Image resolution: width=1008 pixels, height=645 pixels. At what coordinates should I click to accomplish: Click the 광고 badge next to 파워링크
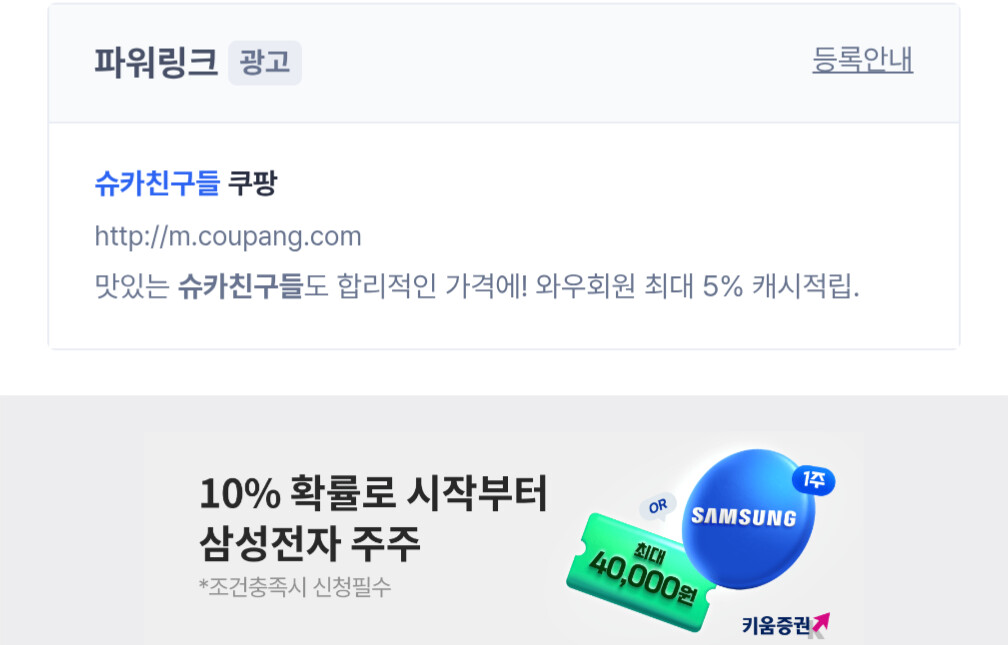[x=265, y=62]
